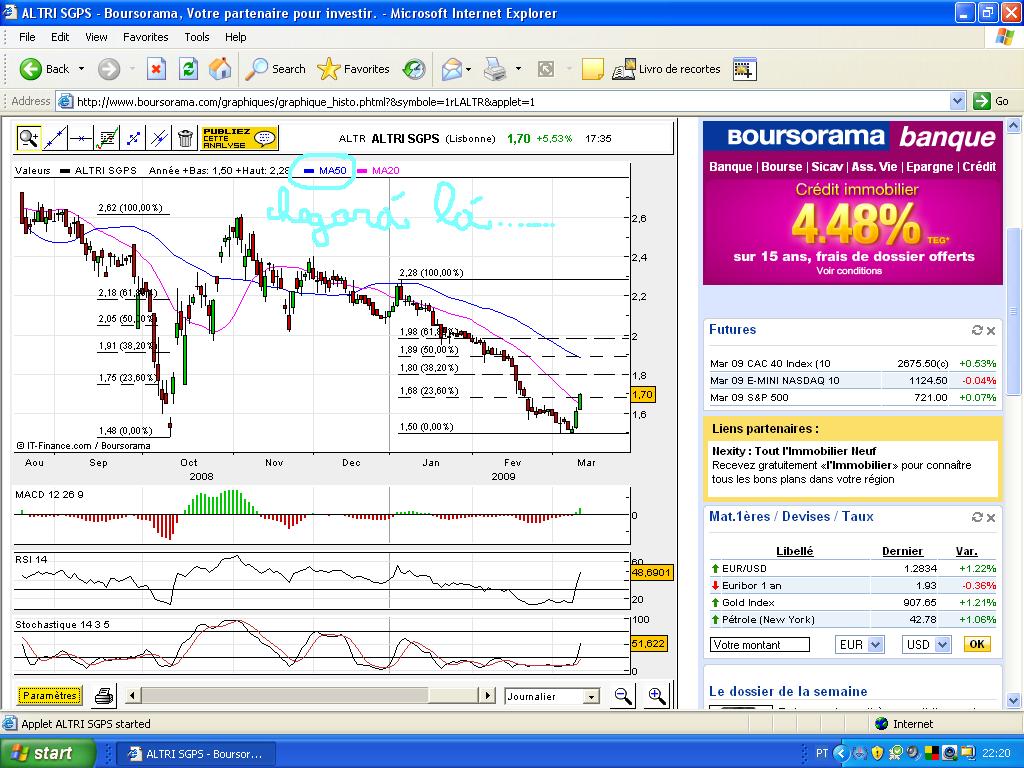
Task: Click the screen clipping icon after Livro de recortes
Action: click(744, 69)
